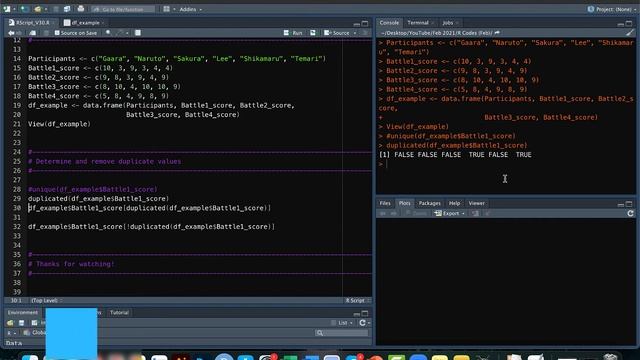Click load workspace folder icon in Environment

point(10,323)
